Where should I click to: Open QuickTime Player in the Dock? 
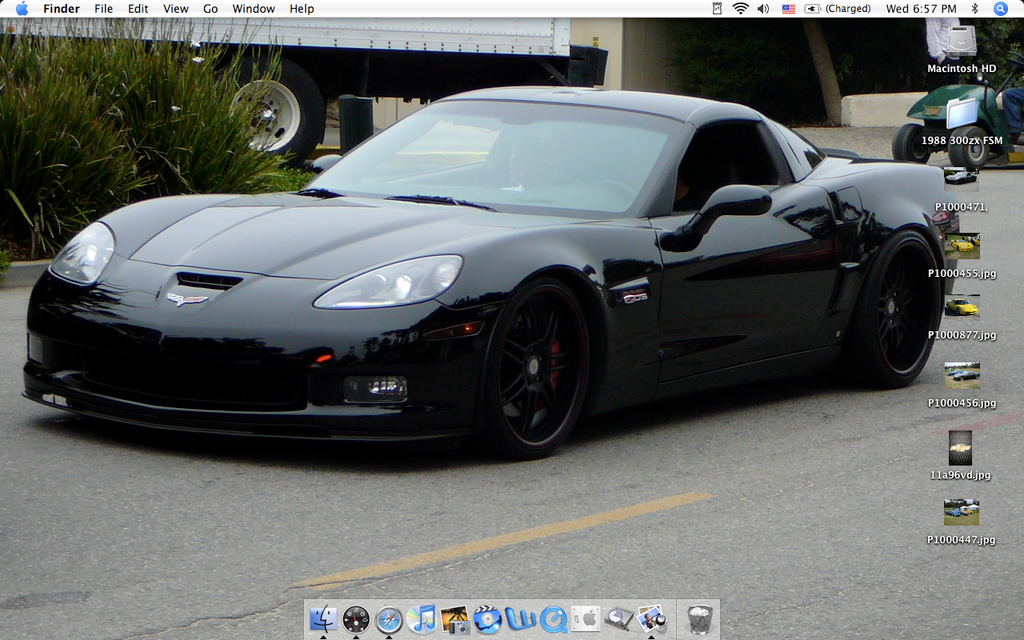[x=553, y=619]
